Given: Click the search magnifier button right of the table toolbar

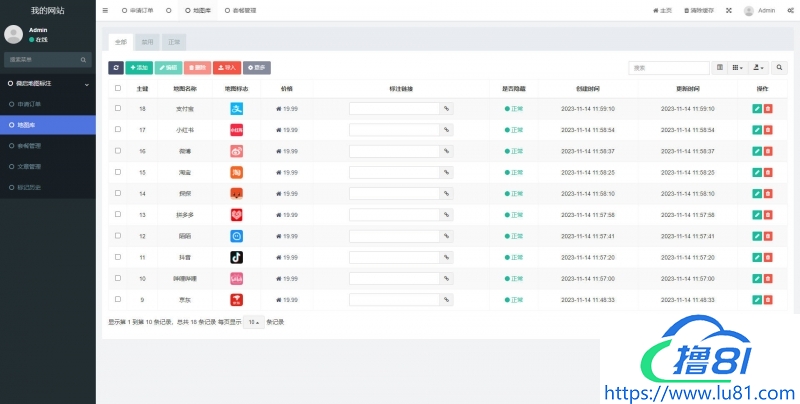Looking at the screenshot, I should pyautogui.click(x=780, y=68).
